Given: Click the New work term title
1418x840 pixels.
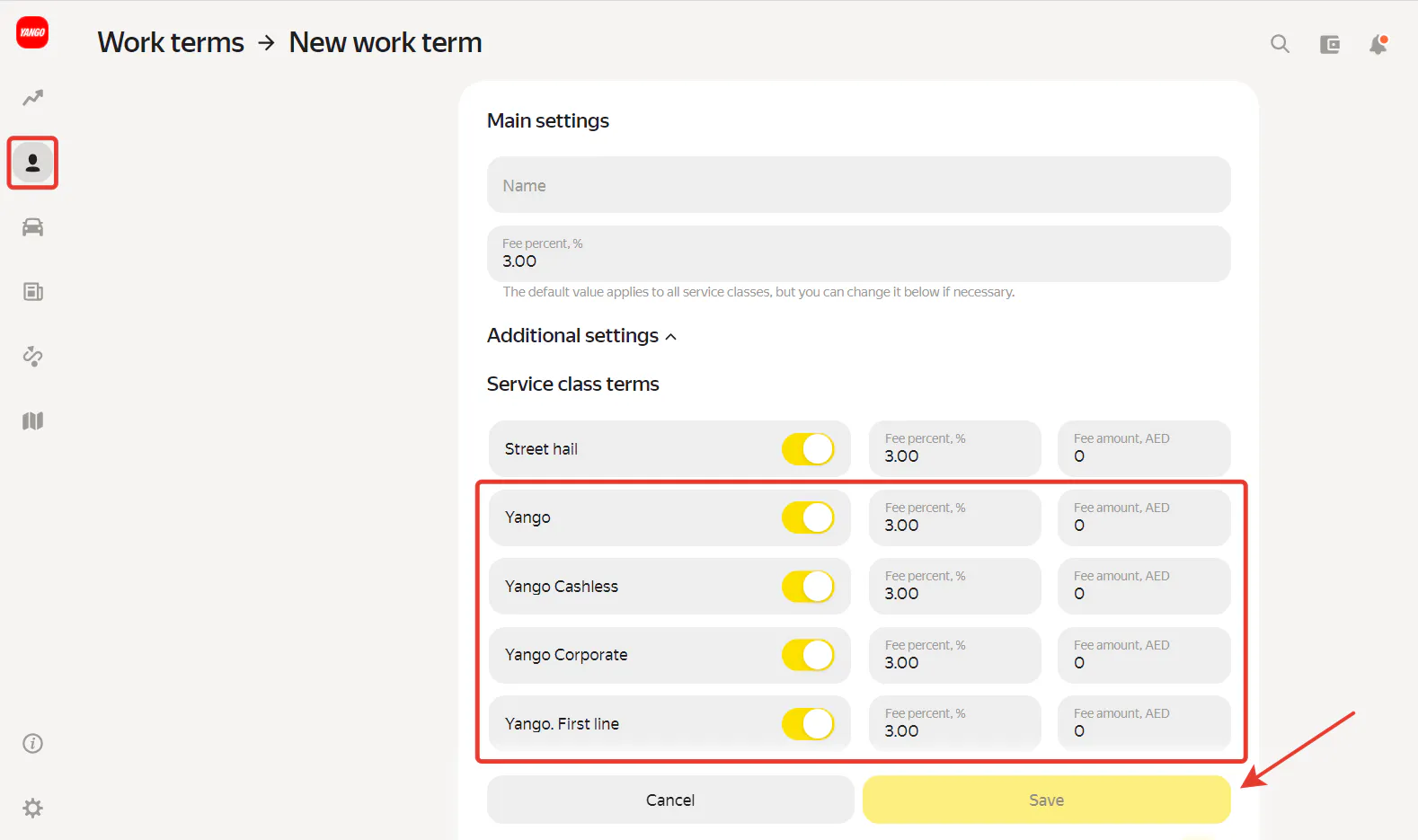Looking at the screenshot, I should point(386,42).
